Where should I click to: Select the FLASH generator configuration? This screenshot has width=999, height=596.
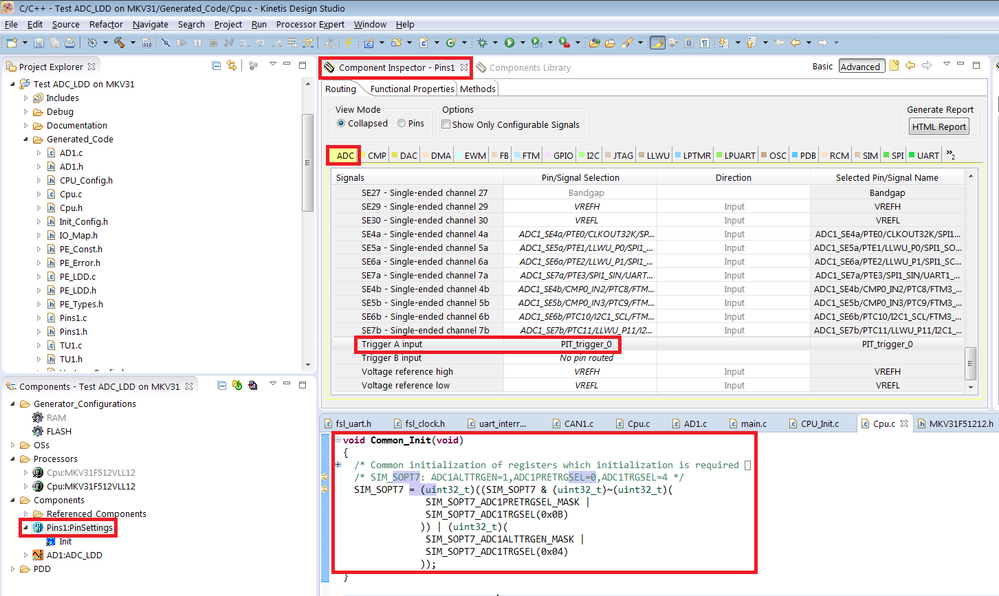(x=59, y=432)
